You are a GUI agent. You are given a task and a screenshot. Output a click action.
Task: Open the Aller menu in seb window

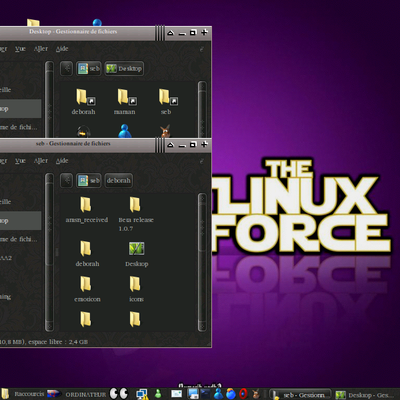[x=41, y=161]
